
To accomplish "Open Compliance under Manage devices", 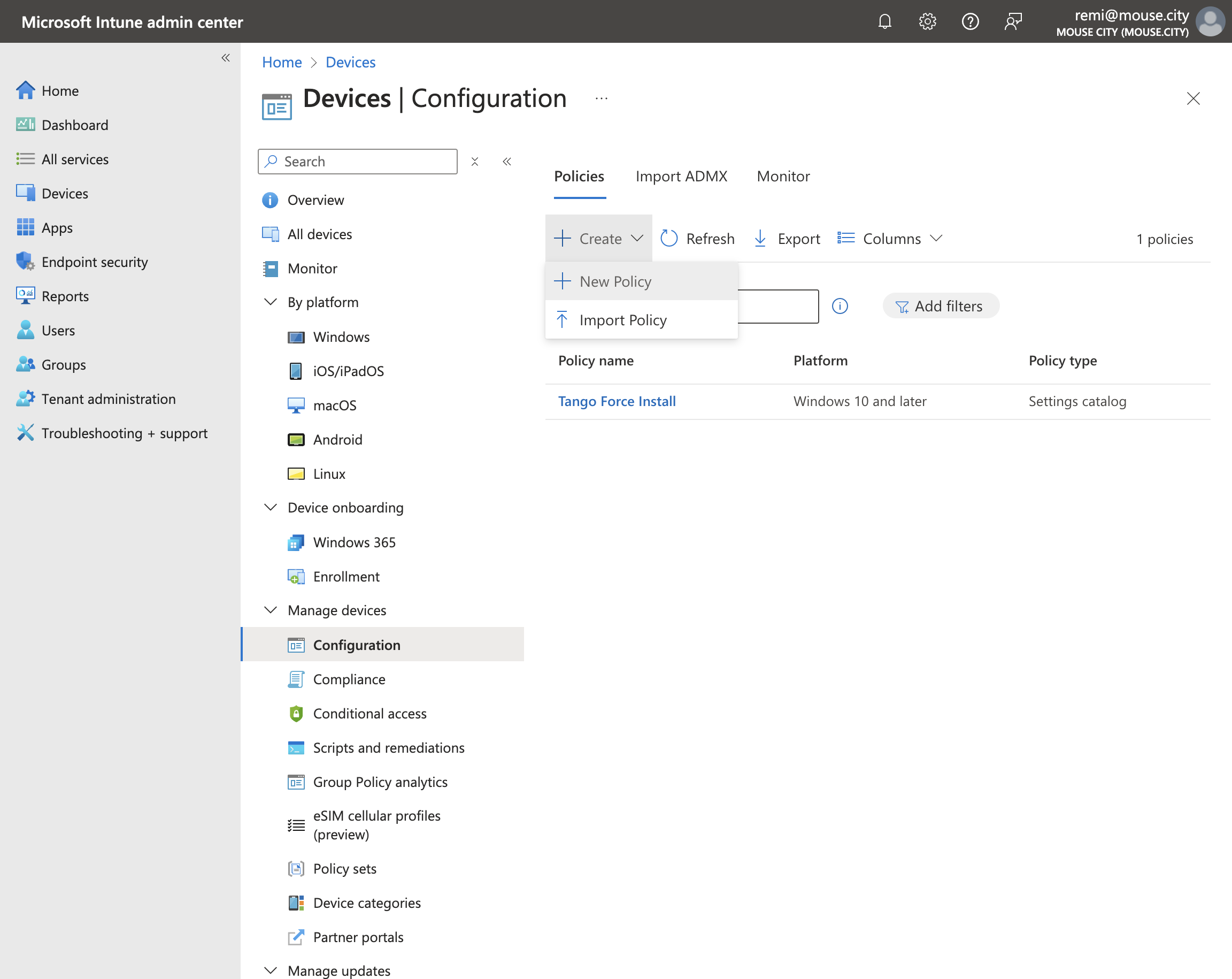I will click(x=349, y=679).
